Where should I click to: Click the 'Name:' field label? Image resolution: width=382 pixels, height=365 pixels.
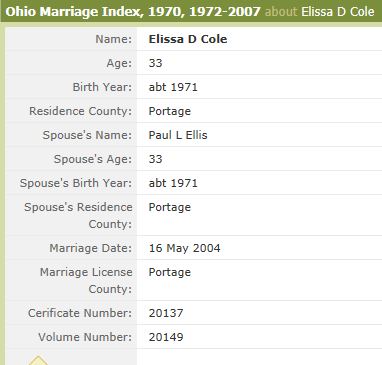(114, 39)
